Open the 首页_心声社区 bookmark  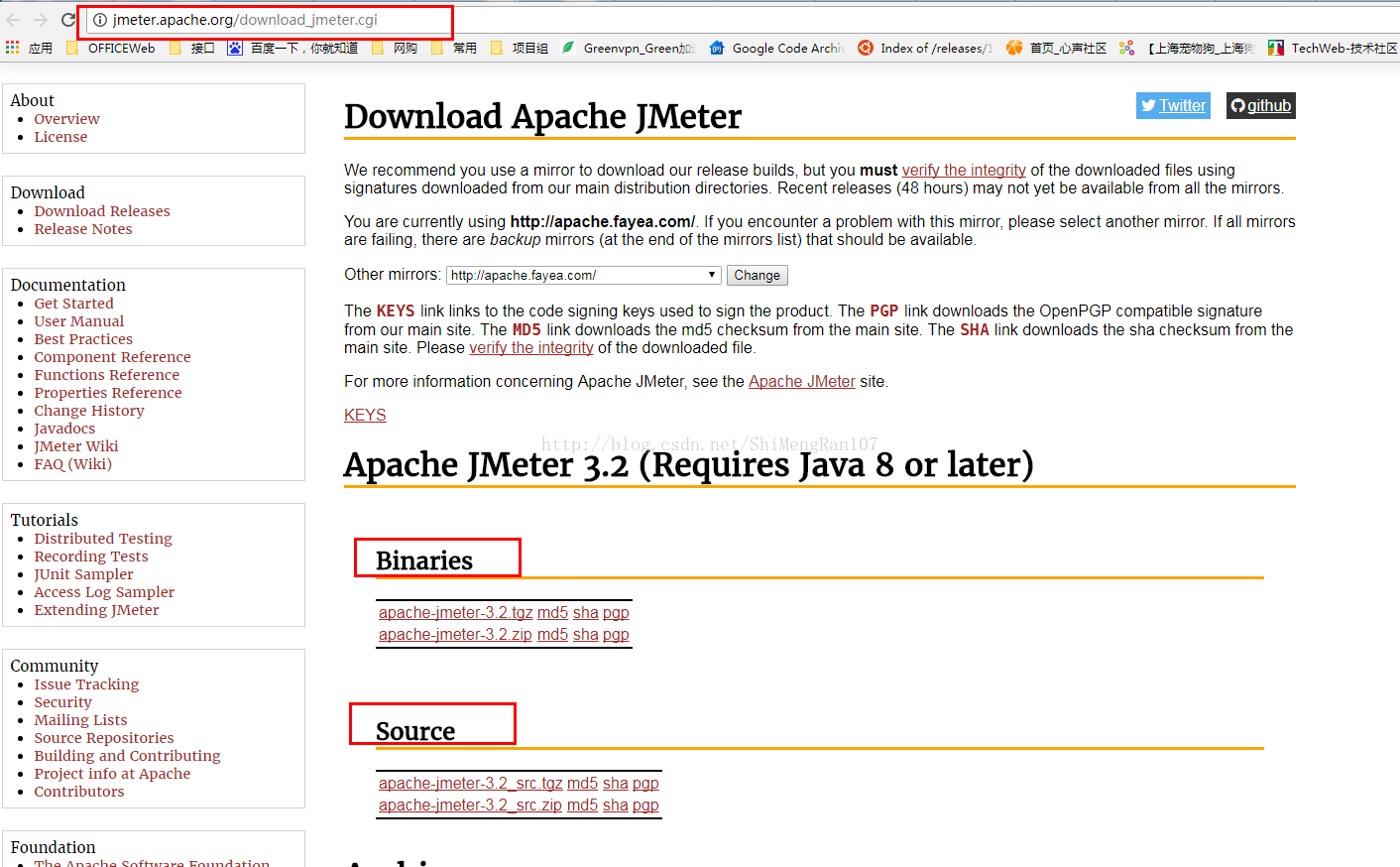tap(1056, 48)
